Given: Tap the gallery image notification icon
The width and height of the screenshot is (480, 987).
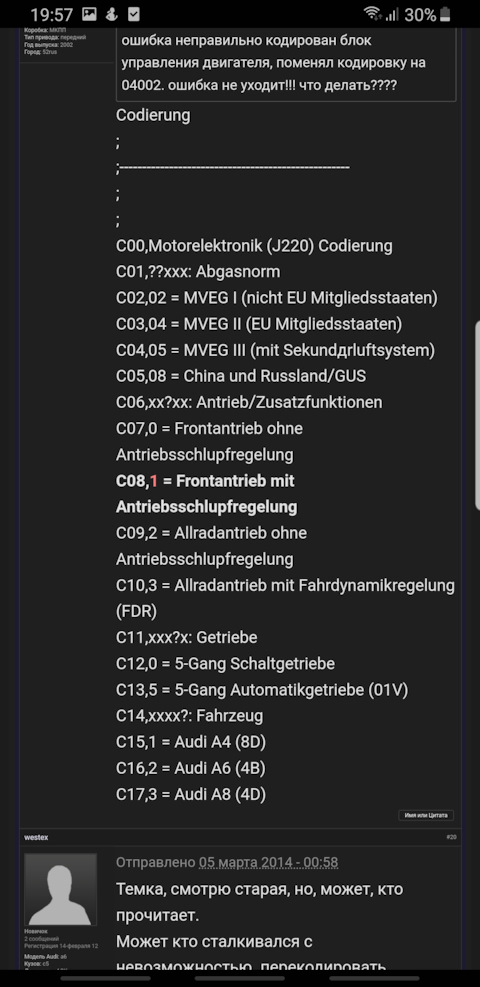Looking at the screenshot, I should pos(89,14).
